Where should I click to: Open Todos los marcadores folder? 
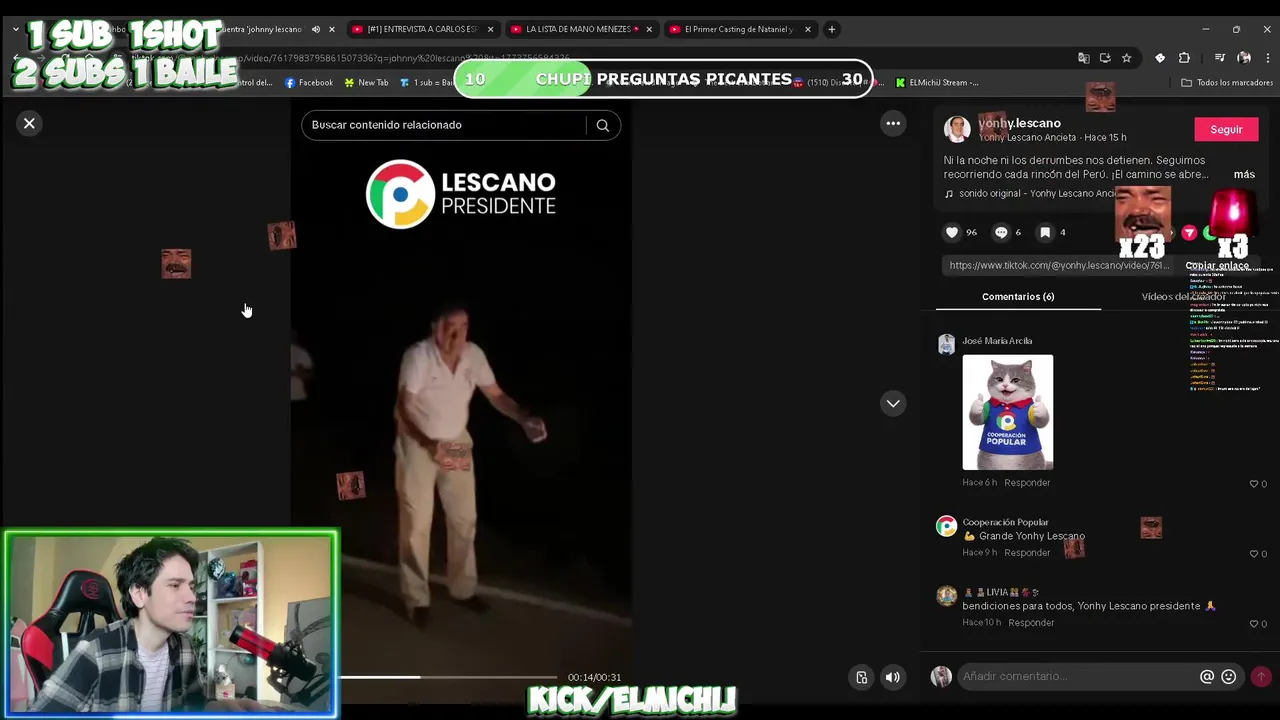1227,82
